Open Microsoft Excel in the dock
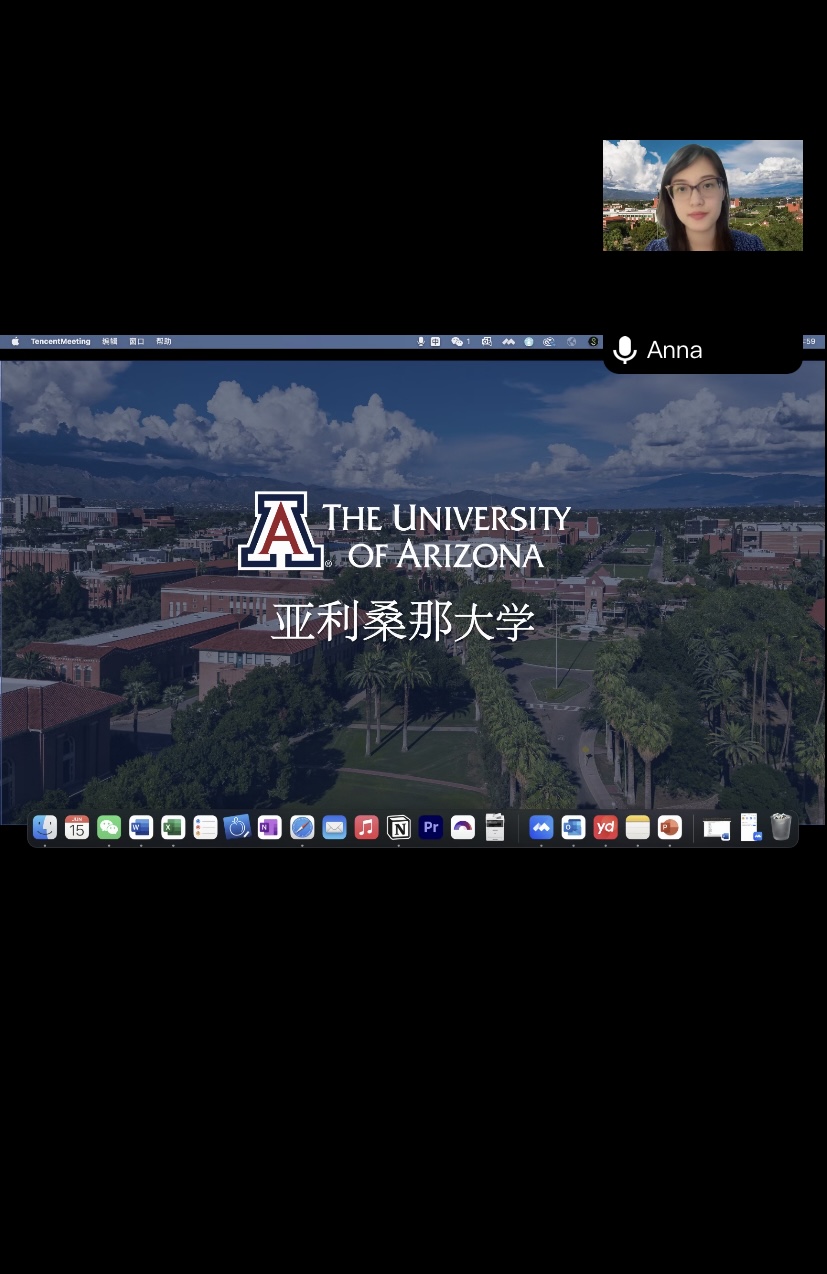This screenshot has height=1274, width=827. click(x=173, y=827)
